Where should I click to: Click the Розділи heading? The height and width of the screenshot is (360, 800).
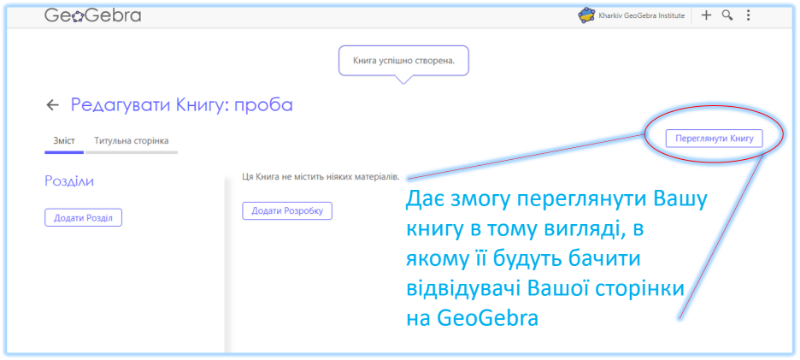[x=69, y=181]
